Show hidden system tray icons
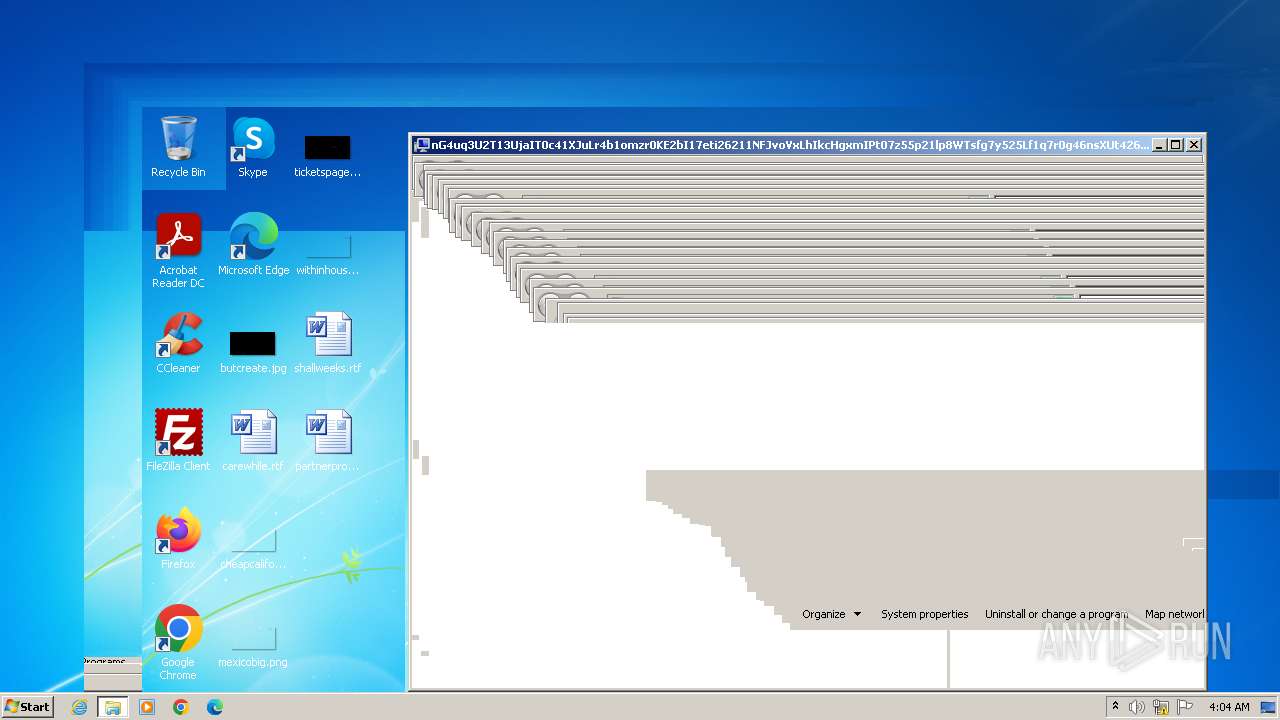This screenshot has height=720, width=1280. pos(1115,707)
